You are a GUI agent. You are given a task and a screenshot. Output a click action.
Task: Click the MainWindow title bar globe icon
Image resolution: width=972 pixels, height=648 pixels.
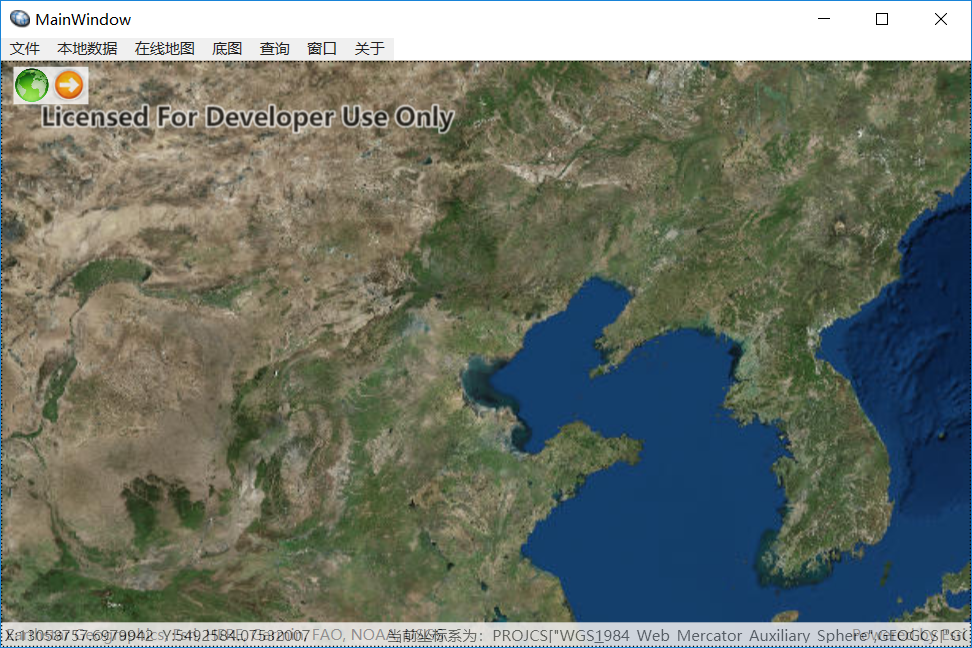[19, 18]
